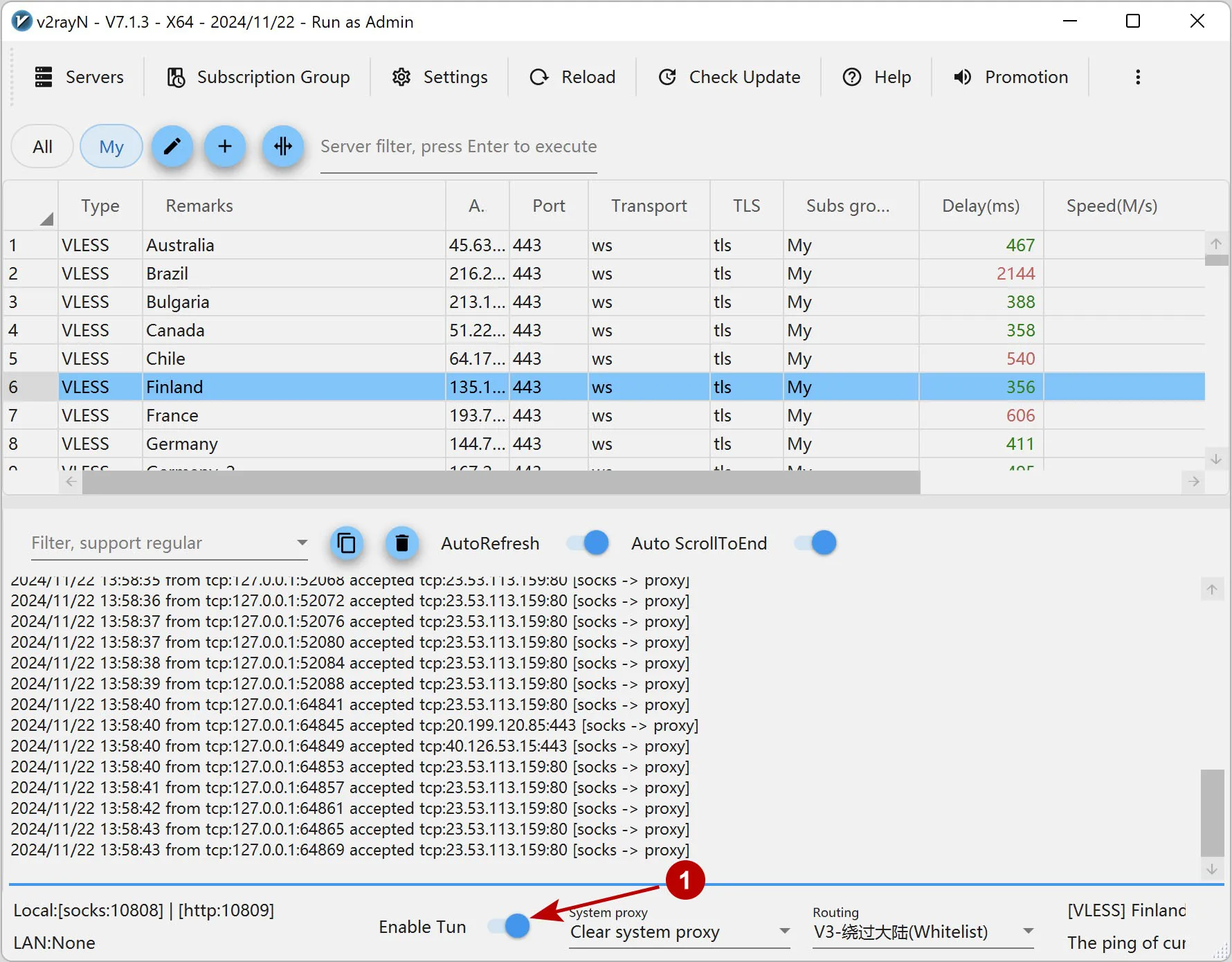Click the log panel scroll down arrow
This screenshot has height=962, width=1232.
1212,869
